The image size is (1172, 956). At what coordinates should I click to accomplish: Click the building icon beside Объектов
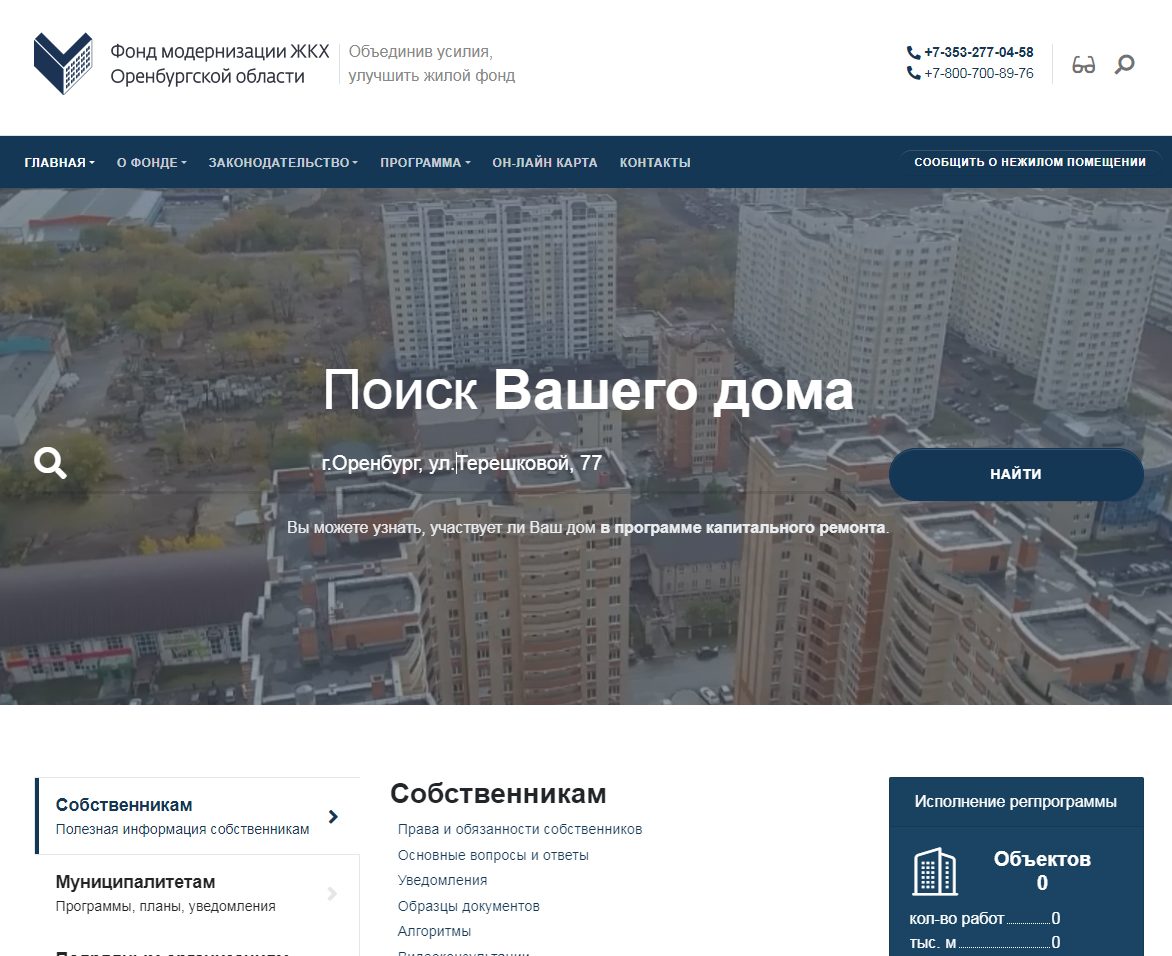point(934,872)
